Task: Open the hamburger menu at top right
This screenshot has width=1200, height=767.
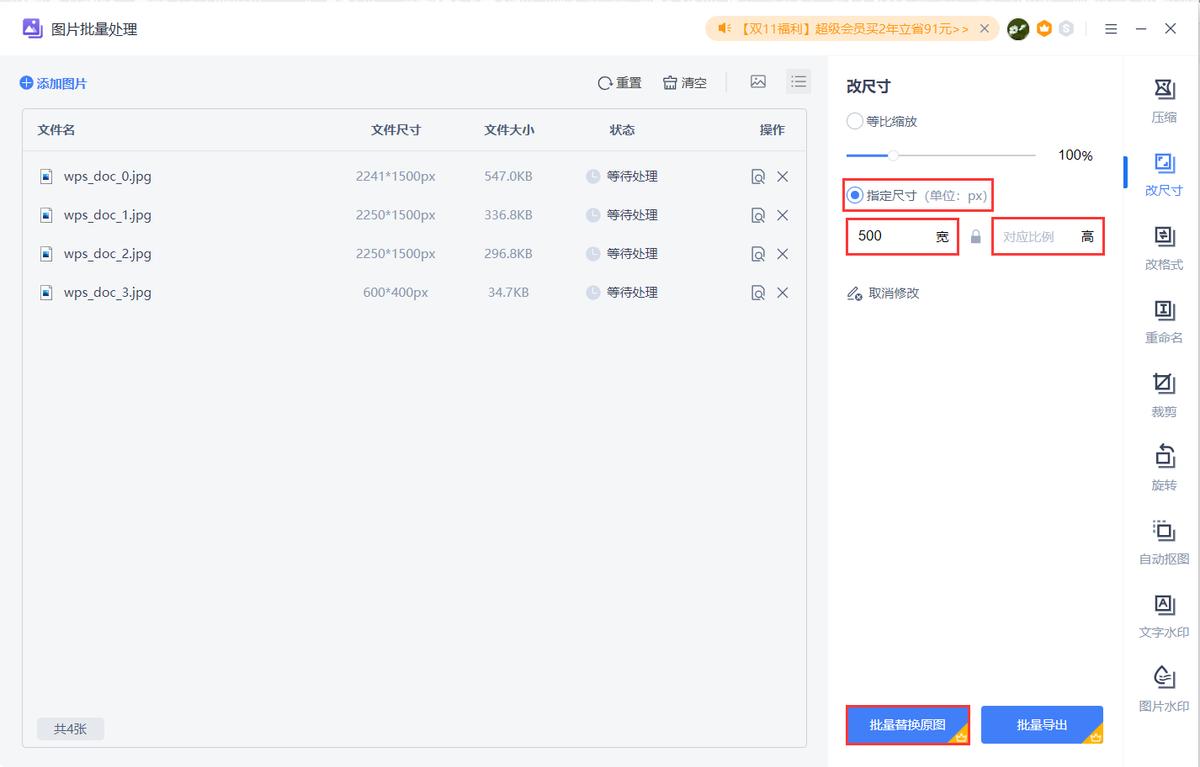Action: (x=1110, y=28)
